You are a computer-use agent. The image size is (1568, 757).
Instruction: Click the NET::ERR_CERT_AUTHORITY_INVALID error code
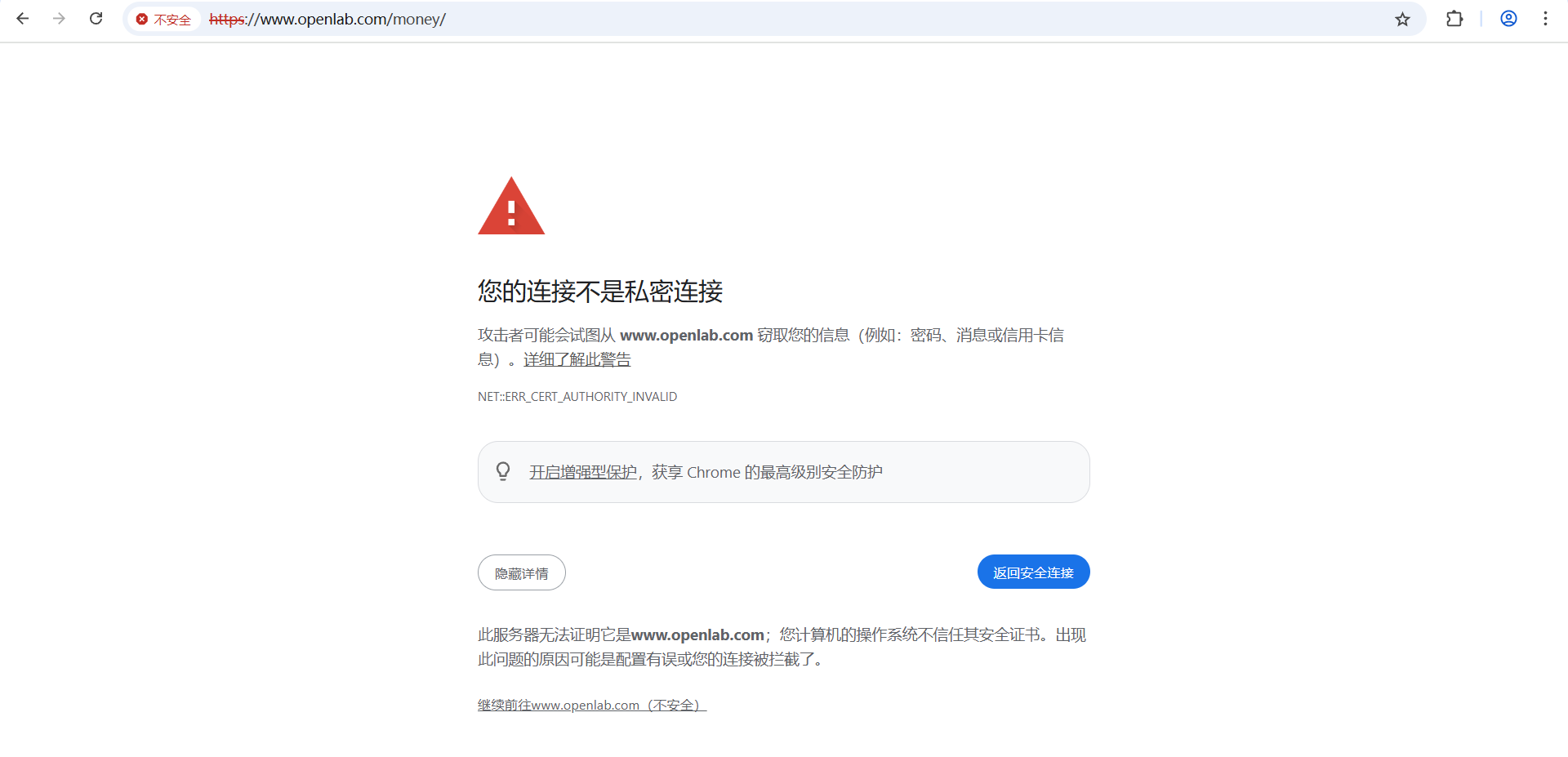coord(577,397)
